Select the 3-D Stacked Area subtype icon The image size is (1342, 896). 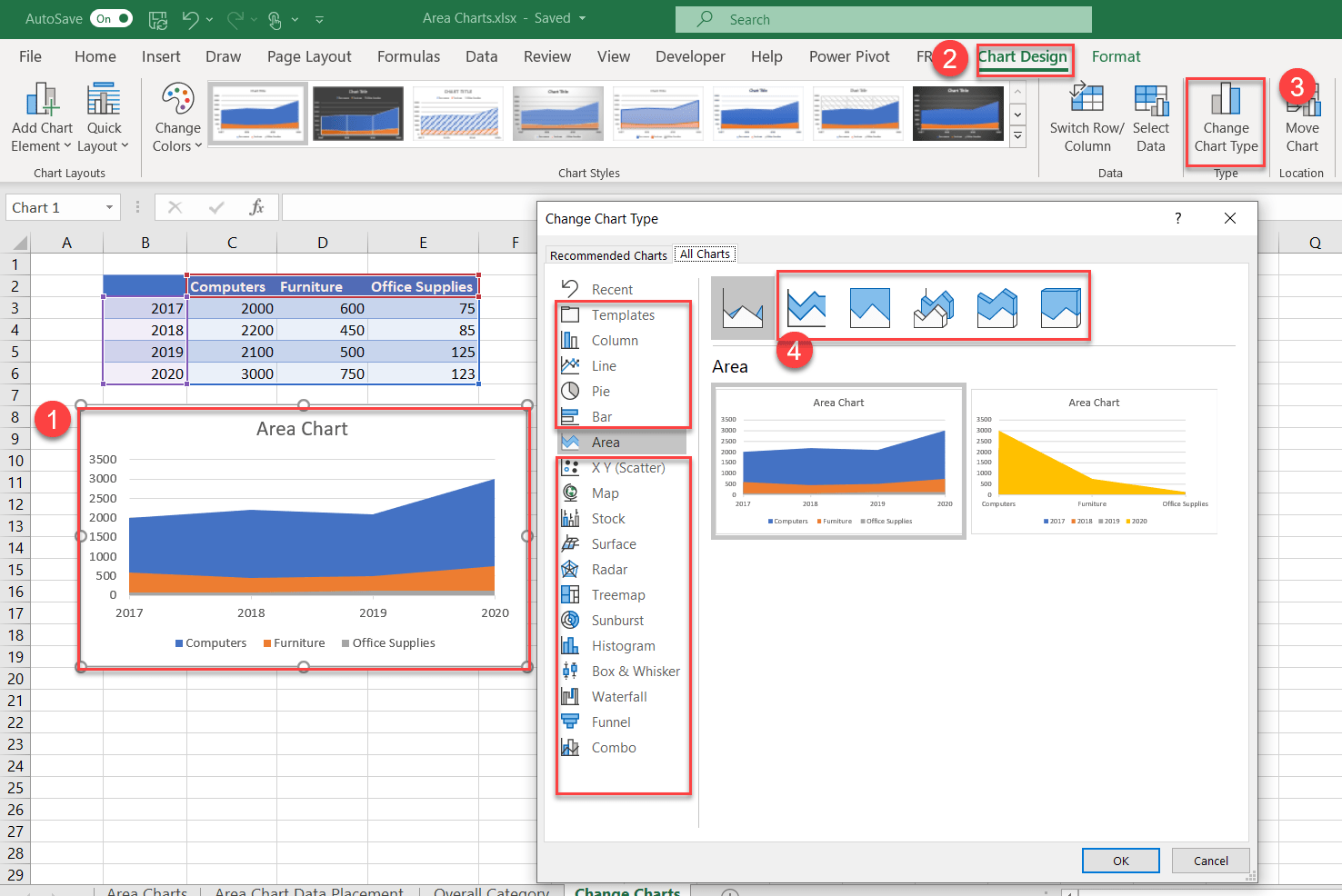pos(997,307)
